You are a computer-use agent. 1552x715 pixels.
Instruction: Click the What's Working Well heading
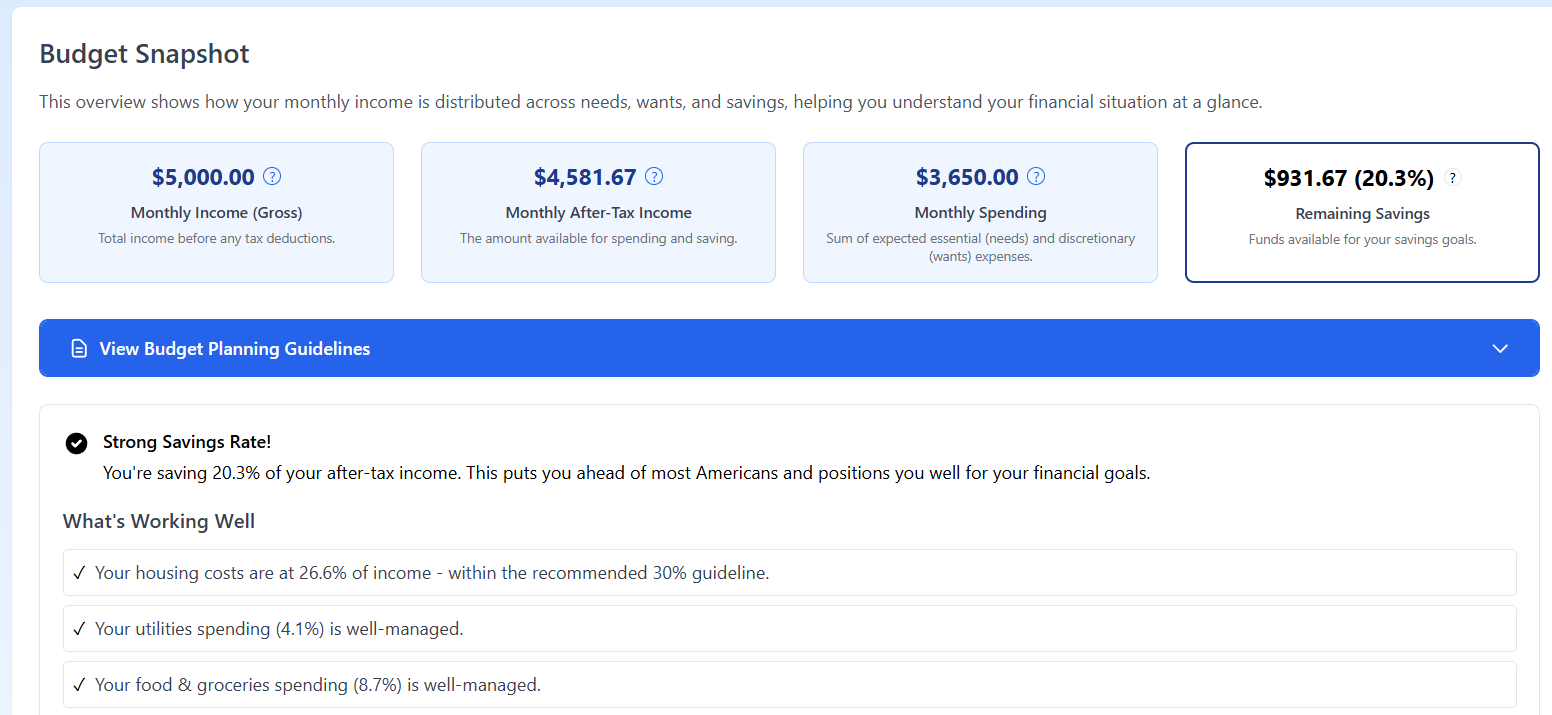coord(159,521)
